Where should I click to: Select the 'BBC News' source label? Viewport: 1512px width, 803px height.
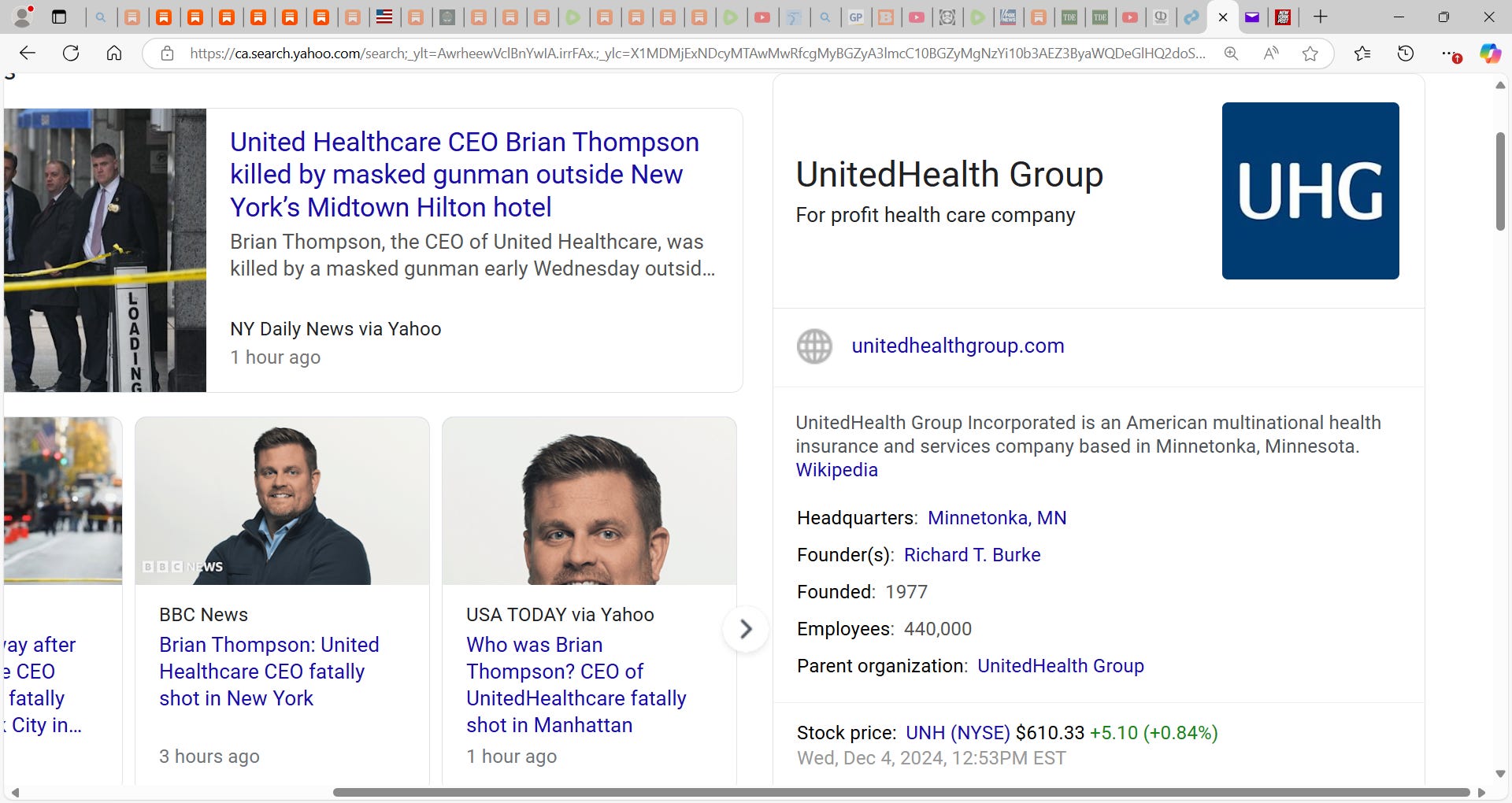[x=203, y=615]
